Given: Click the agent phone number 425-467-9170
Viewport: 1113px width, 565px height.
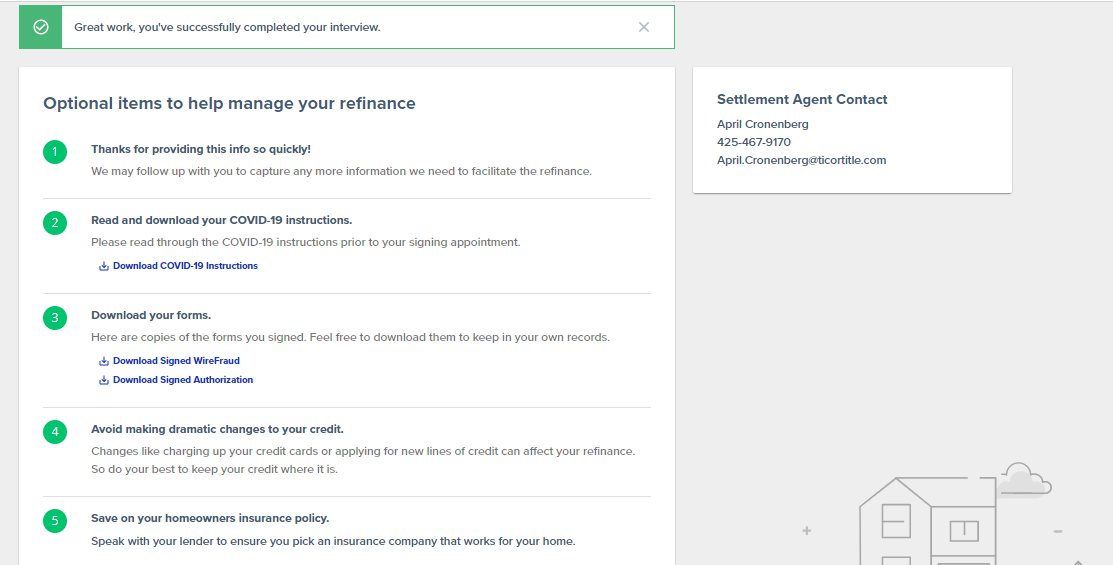Looking at the screenshot, I should 754,142.
